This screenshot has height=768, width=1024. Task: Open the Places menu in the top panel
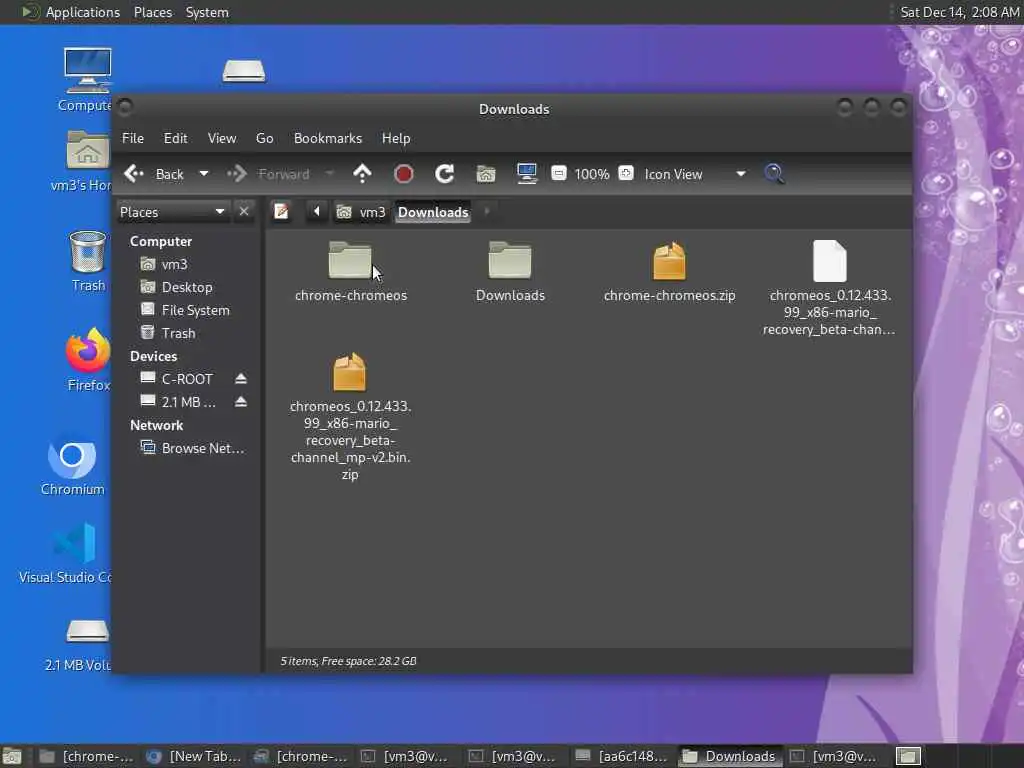(x=153, y=12)
